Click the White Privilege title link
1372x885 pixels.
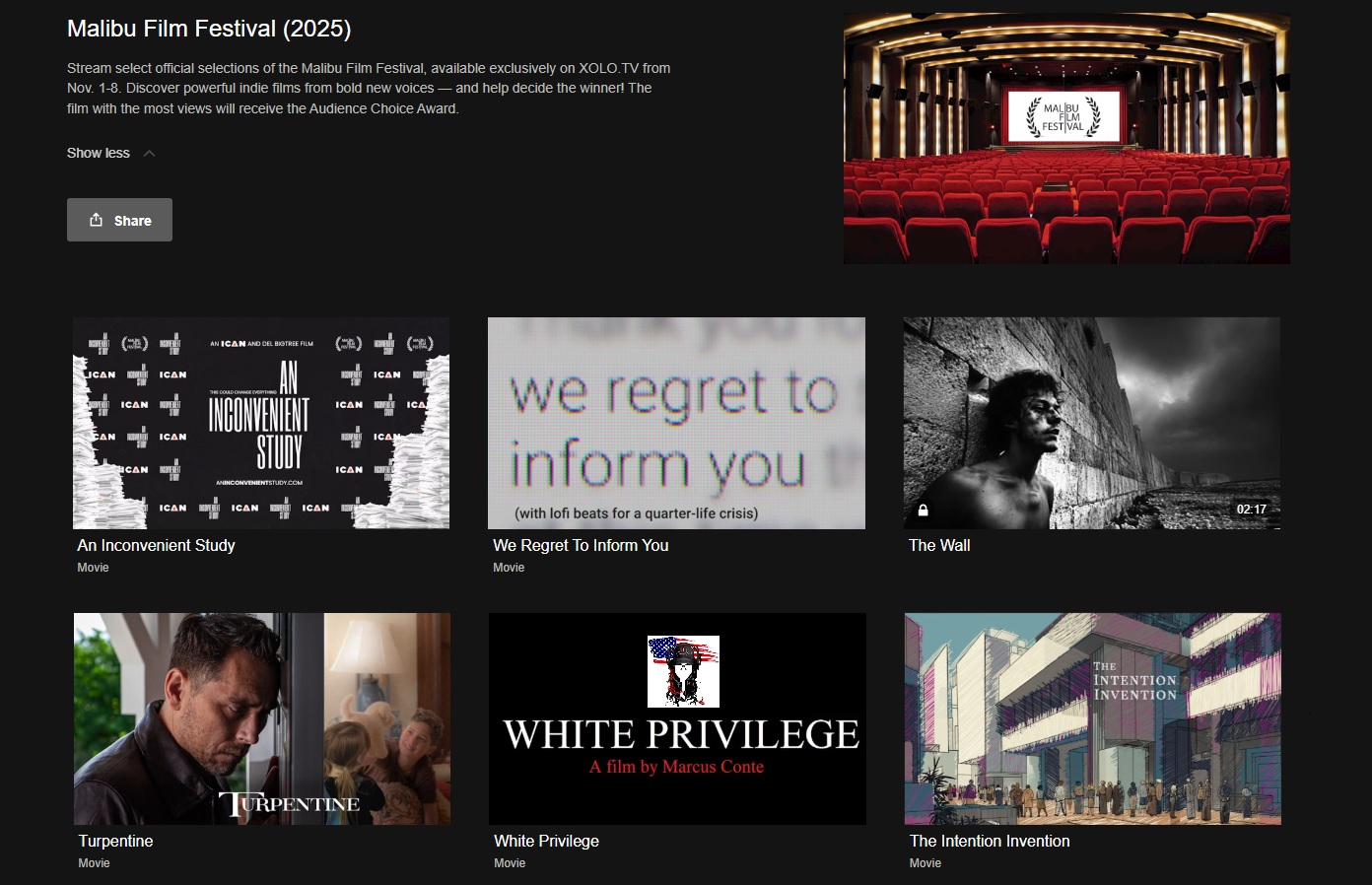[546, 841]
